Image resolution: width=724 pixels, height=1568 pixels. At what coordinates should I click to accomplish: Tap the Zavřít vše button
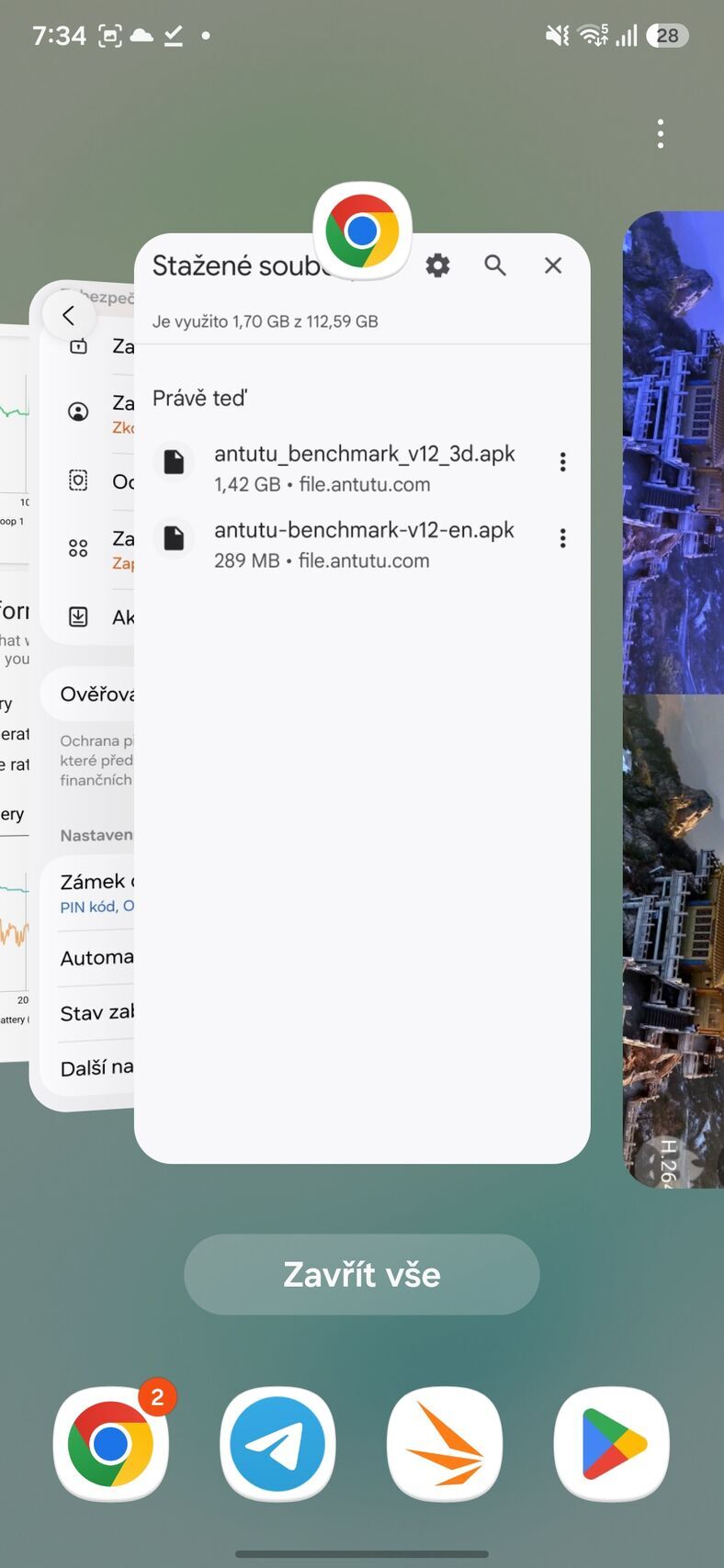362,1274
